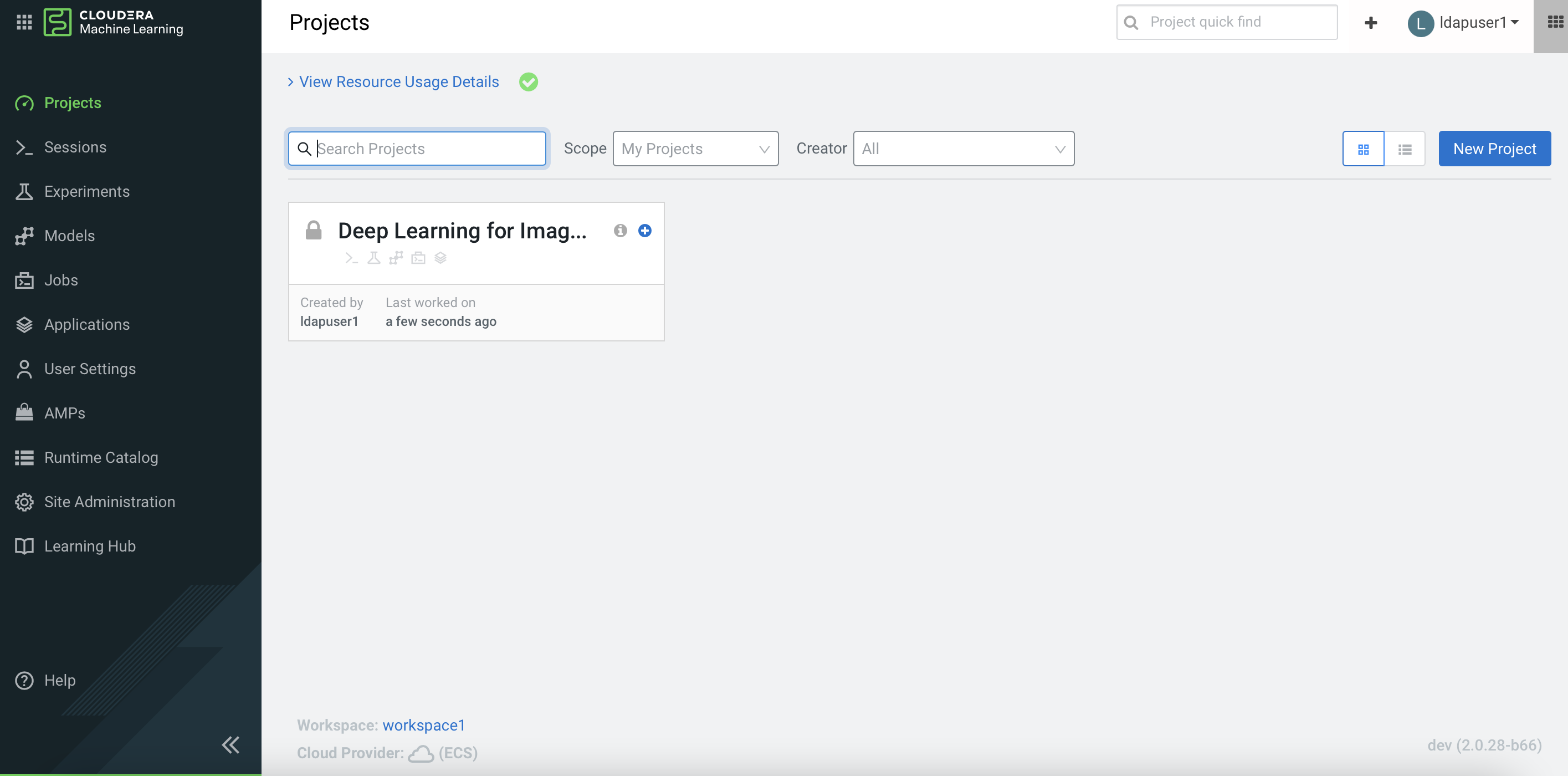The width and height of the screenshot is (1568, 776).
Task: Open Site Administration from sidebar
Action: click(x=110, y=502)
